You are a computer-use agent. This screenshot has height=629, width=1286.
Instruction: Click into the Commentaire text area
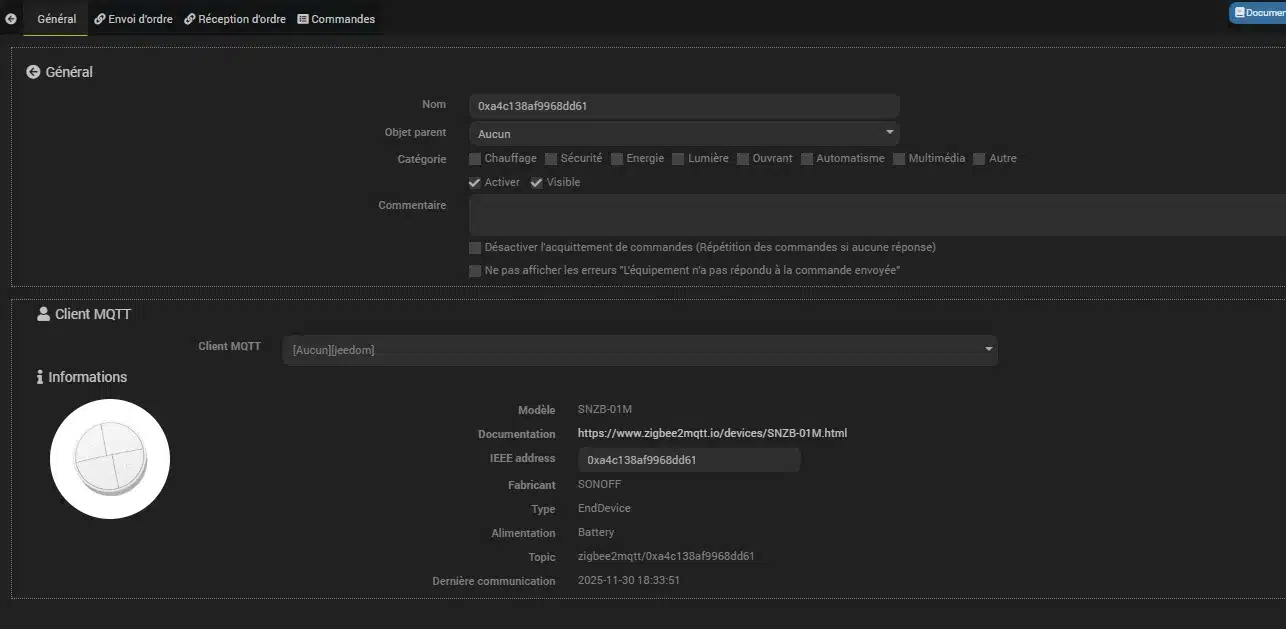coord(870,215)
